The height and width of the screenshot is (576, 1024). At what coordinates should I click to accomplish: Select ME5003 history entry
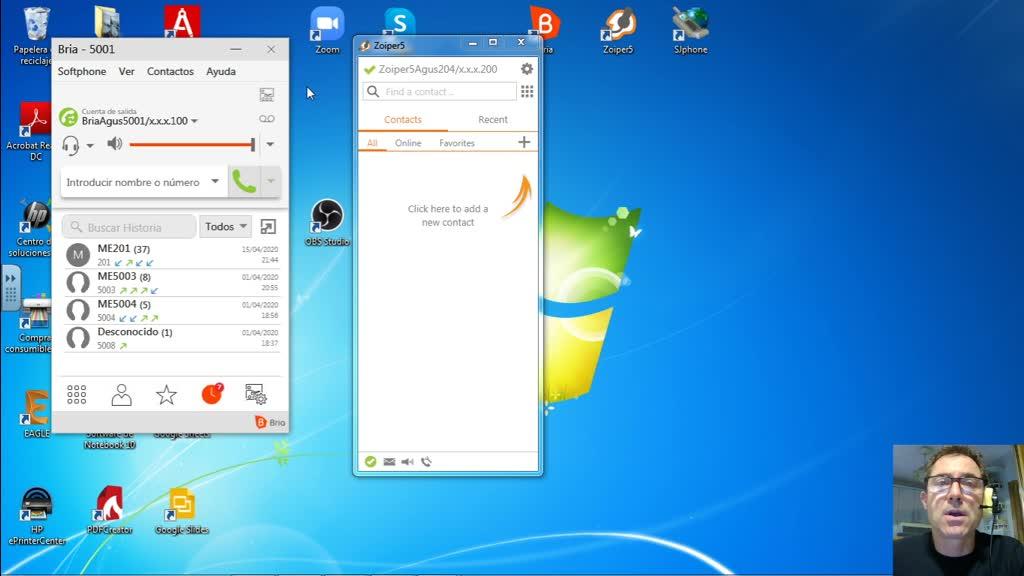coord(171,283)
